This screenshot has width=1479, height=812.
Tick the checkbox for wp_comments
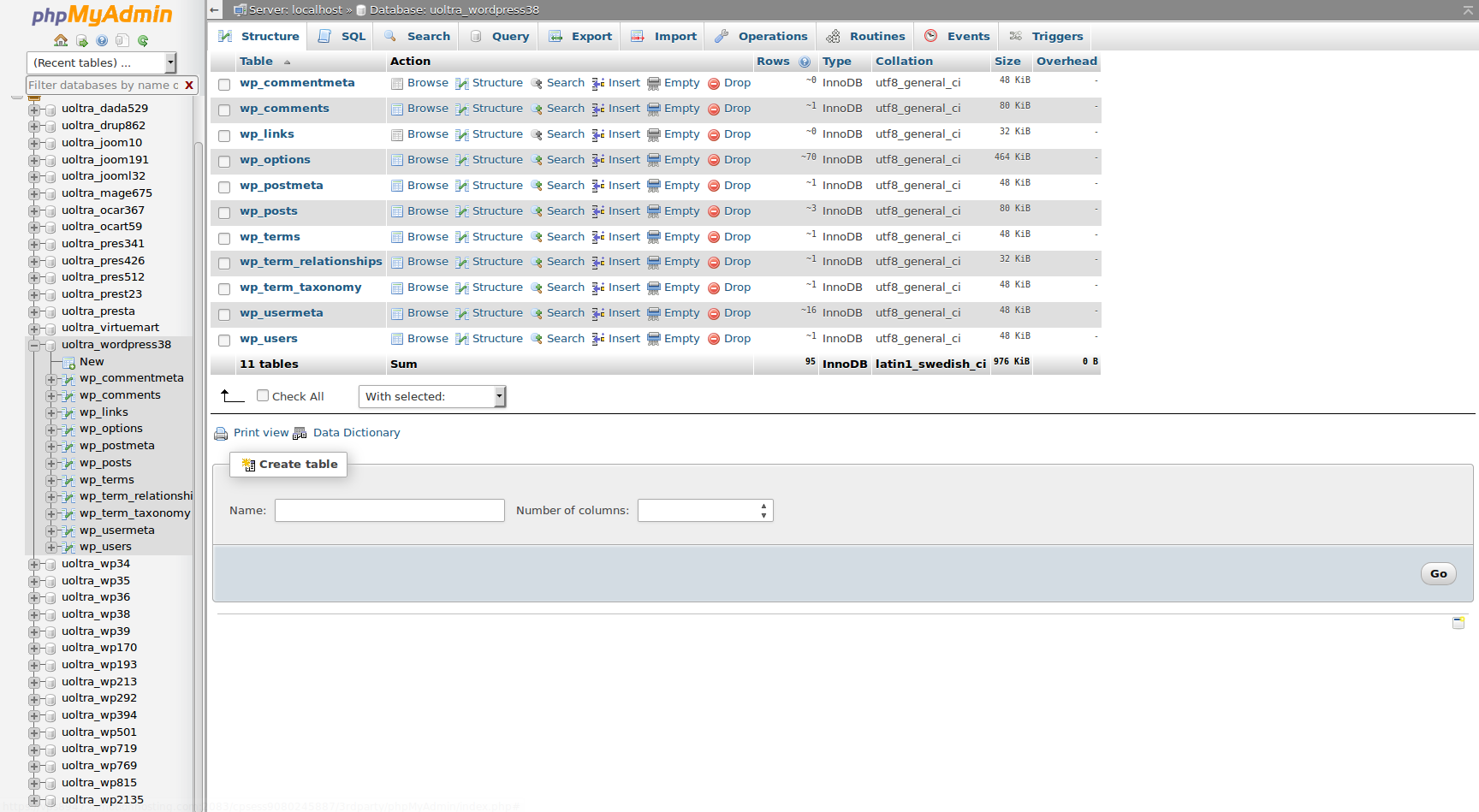coord(224,110)
